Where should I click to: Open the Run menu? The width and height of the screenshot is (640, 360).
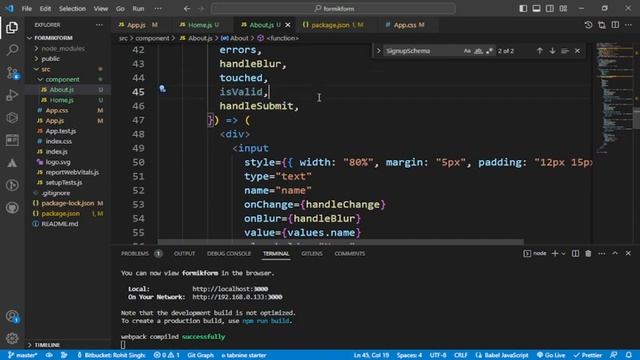[138, 9]
